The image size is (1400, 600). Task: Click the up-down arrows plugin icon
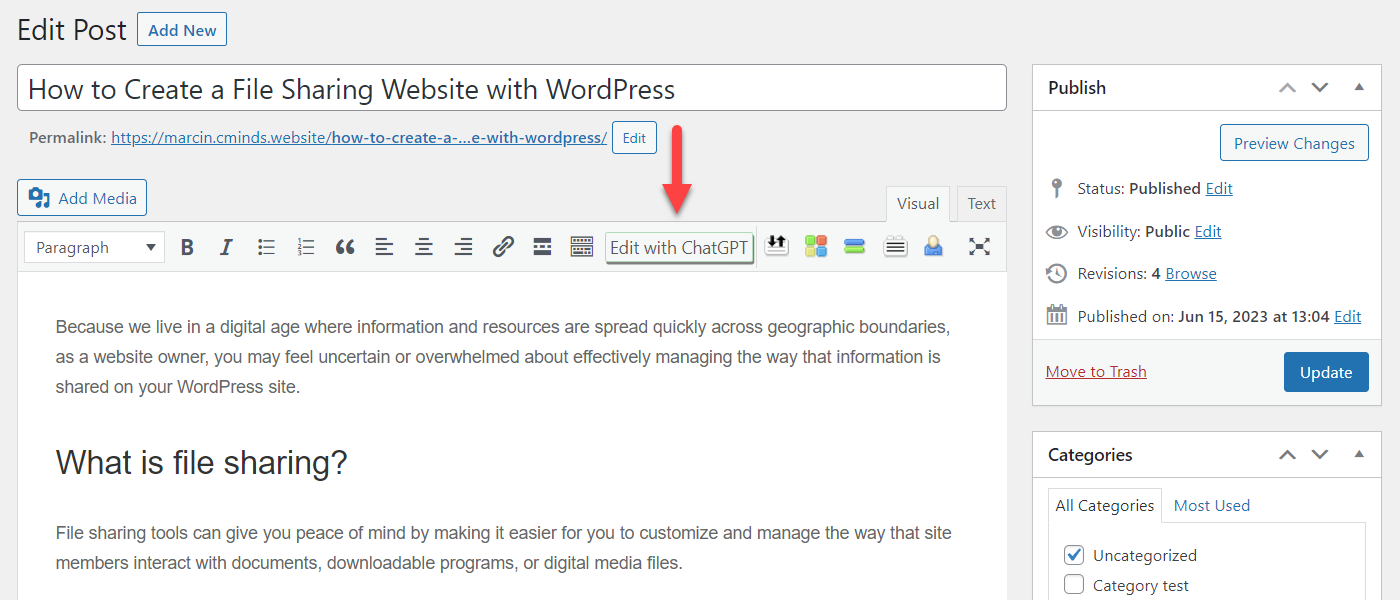pos(777,245)
